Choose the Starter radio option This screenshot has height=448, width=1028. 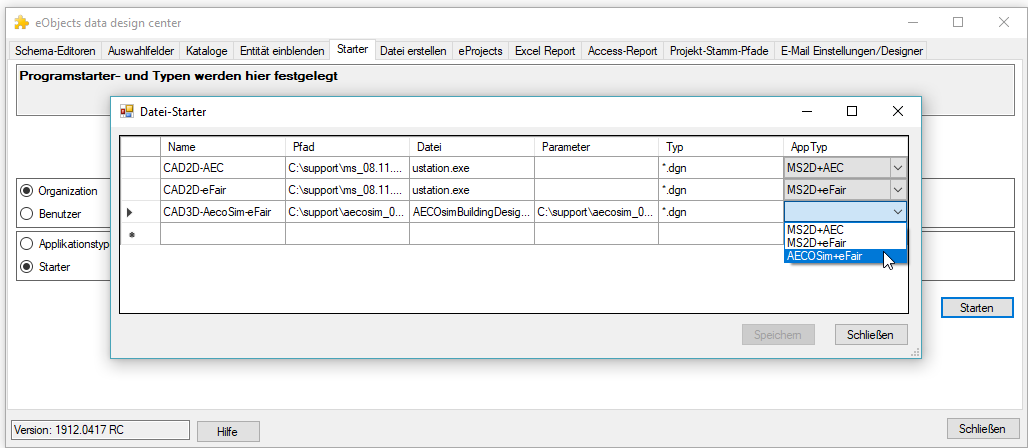click(27, 267)
